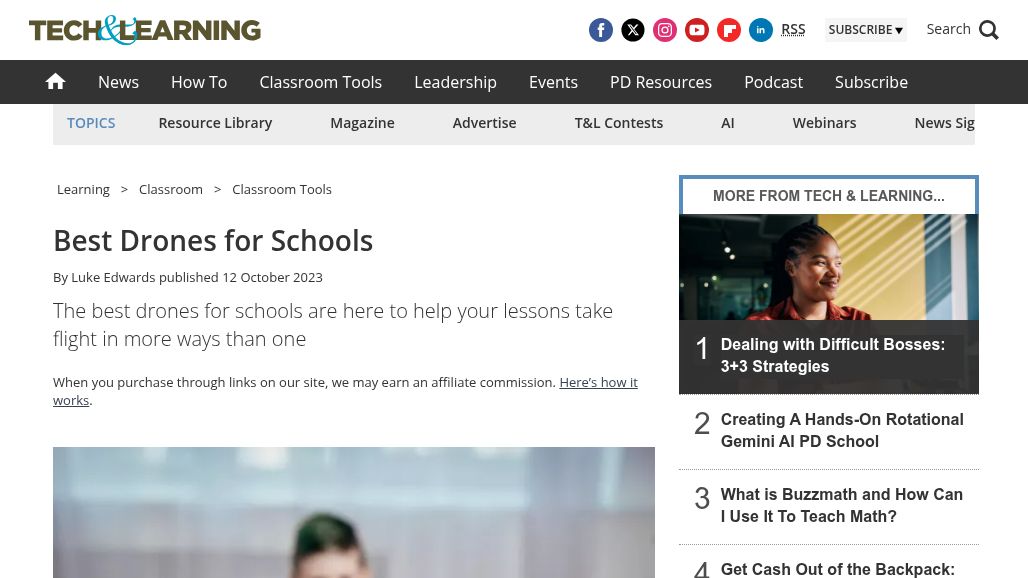The width and height of the screenshot is (1028, 578).
Task: Open the Instagram social icon
Action: point(665,30)
